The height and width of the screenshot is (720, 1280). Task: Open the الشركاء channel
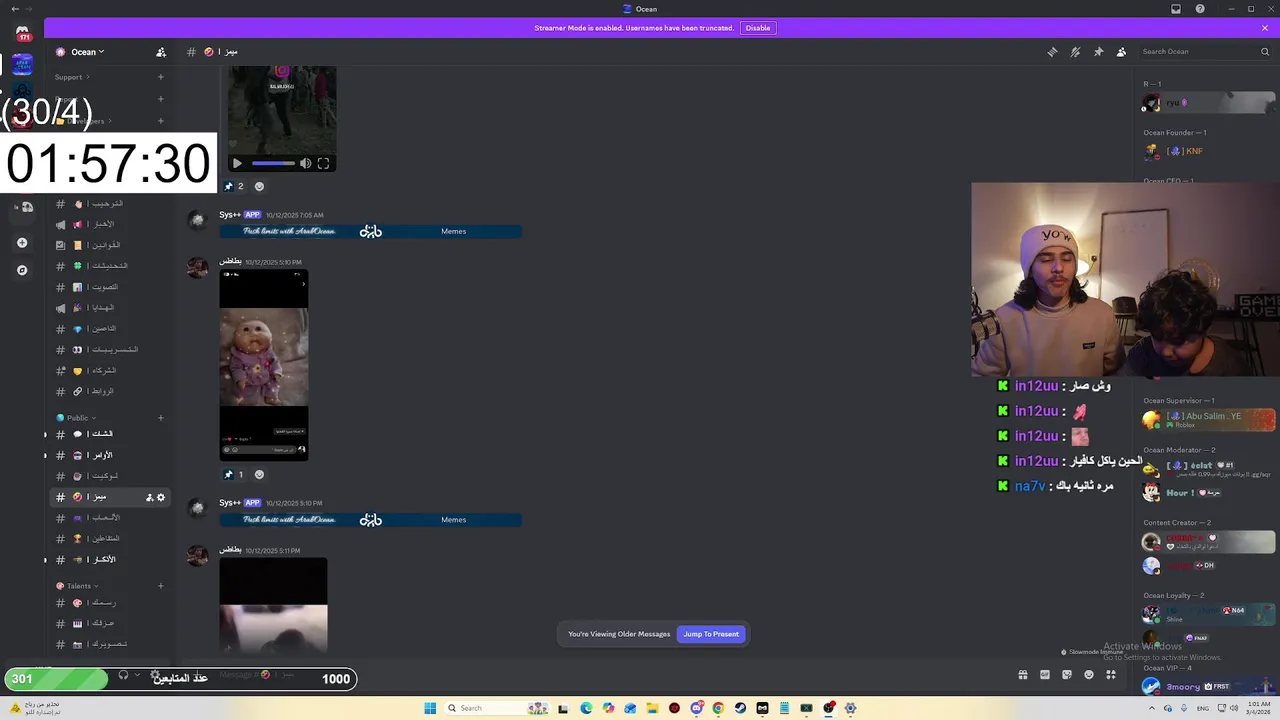click(x=110, y=371)
